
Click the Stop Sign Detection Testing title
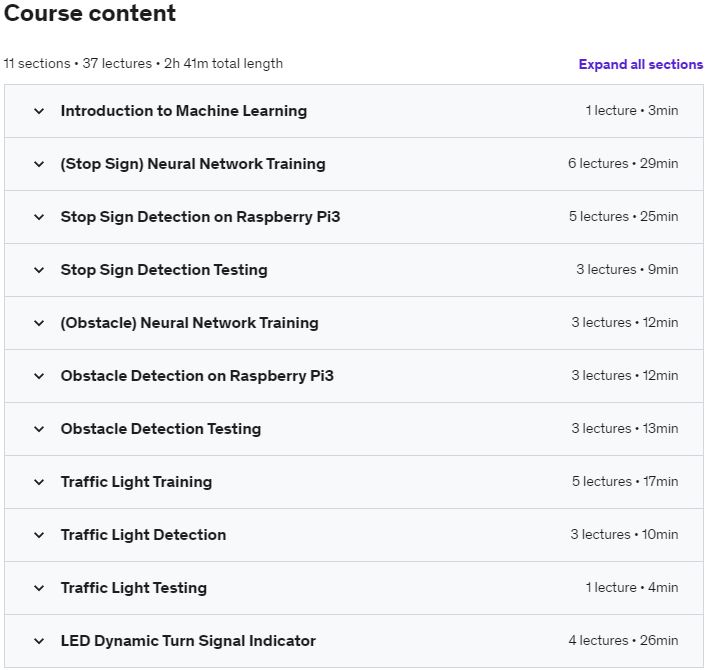point(164,270)
